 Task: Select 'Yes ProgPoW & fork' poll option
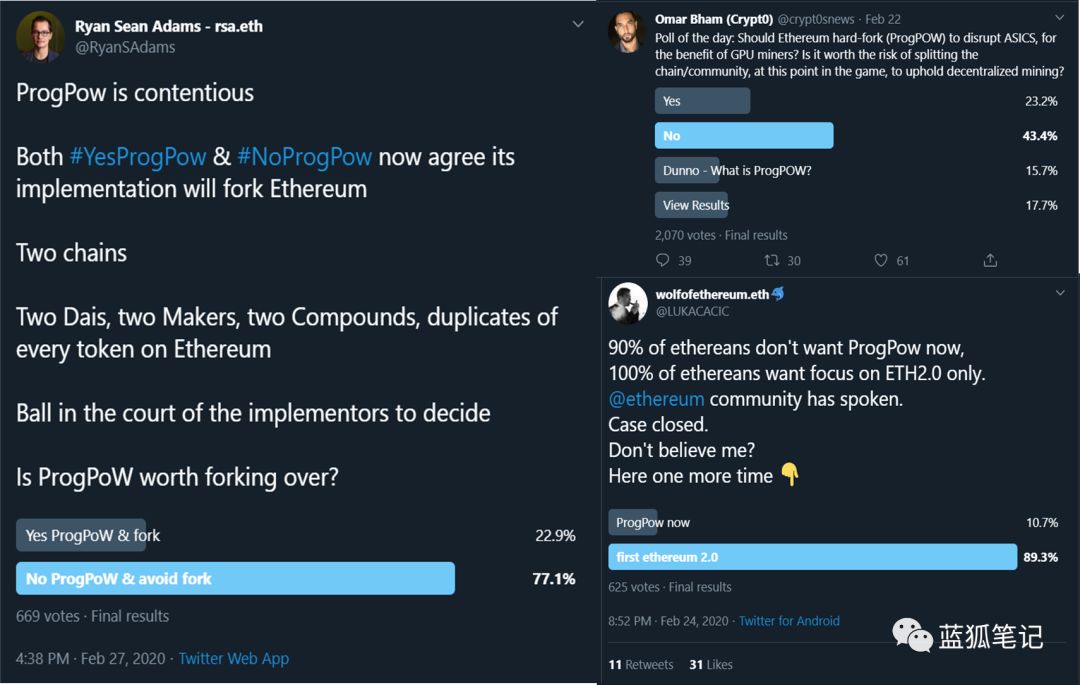point(81,535)
